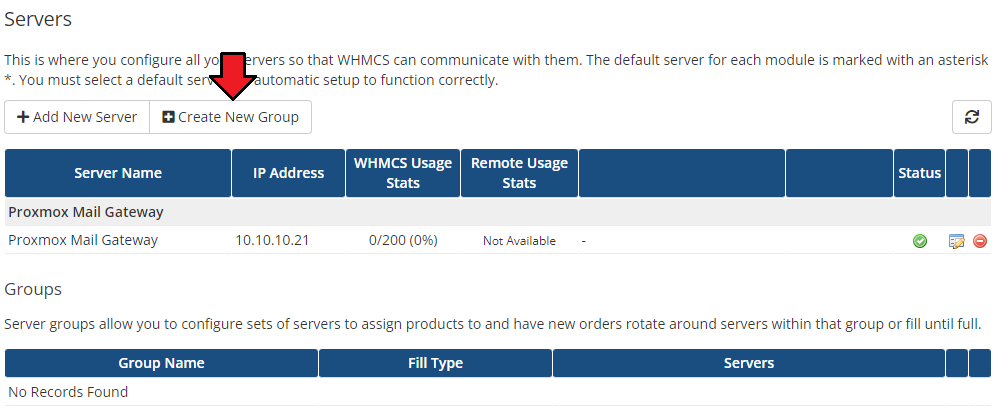
Task: Select the IP address 10.10.10.21
Action: [272, 240]
